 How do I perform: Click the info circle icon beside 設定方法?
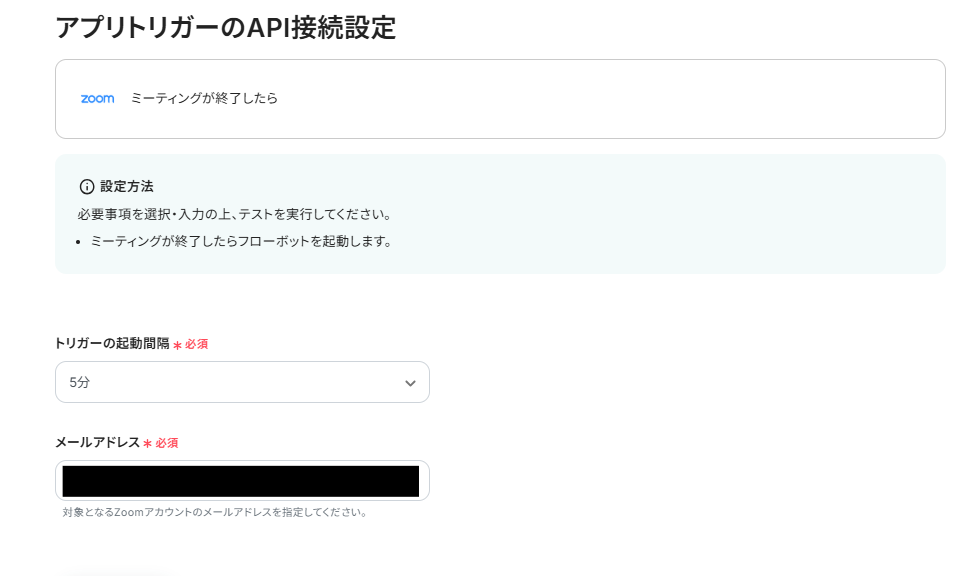pyautogui.click(x=87, y=187)
